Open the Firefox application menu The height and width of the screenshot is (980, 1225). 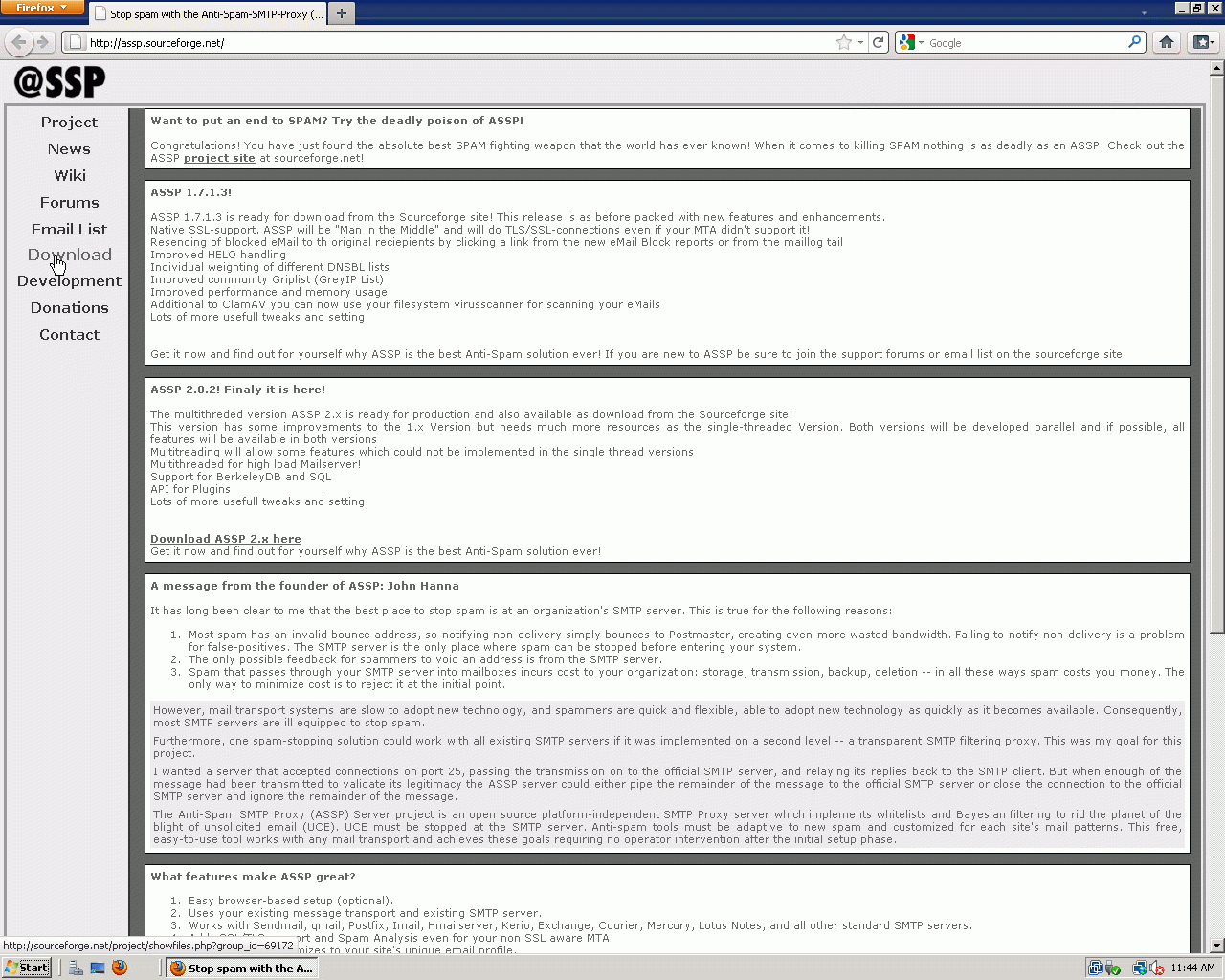click(x=42, y=8)
